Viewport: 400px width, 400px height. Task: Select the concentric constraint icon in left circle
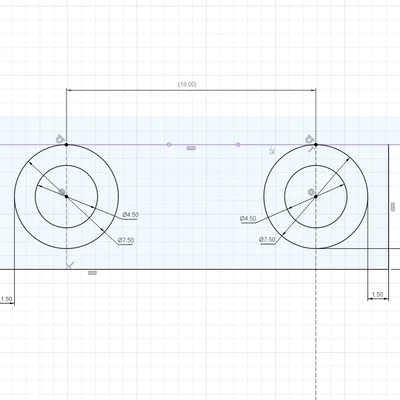tap(62, 192)
